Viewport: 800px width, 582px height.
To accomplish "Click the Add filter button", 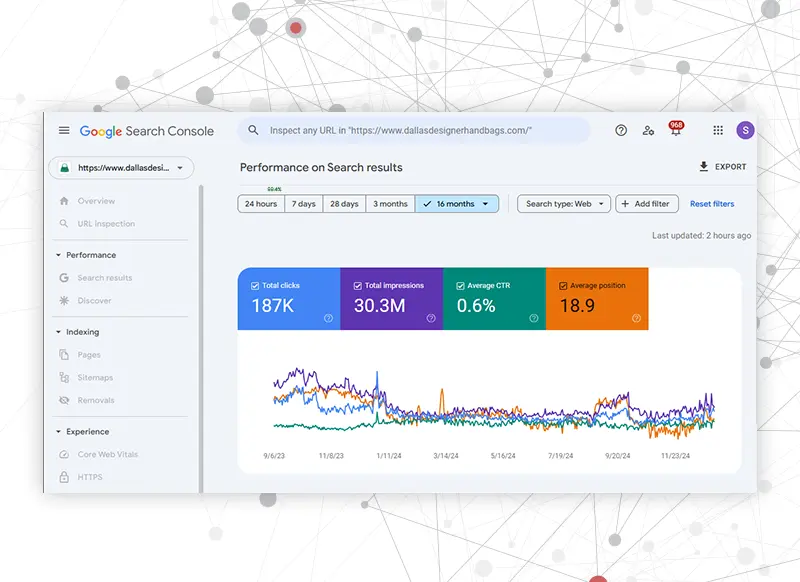I will pyautogui.click(x=646, y=204).
